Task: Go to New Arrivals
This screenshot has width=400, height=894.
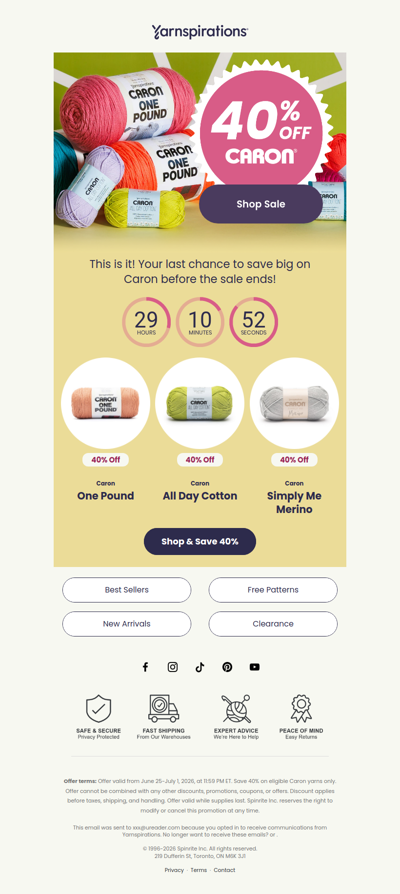Action: (126, 624)
